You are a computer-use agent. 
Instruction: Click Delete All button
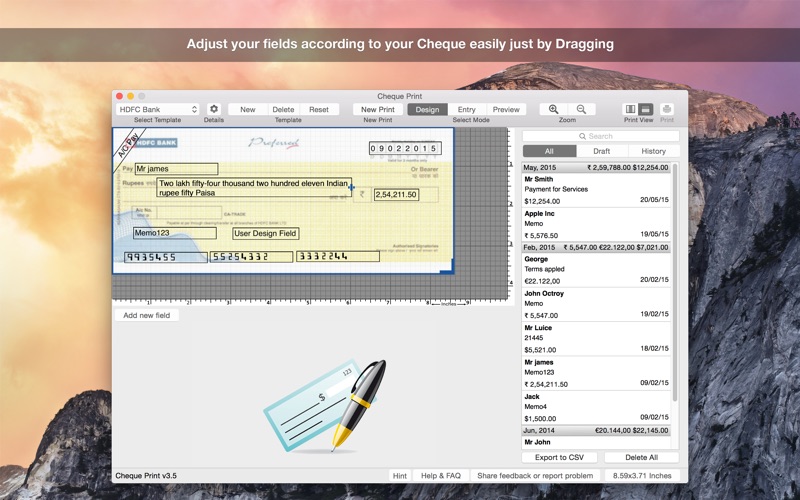click(641, 457)
